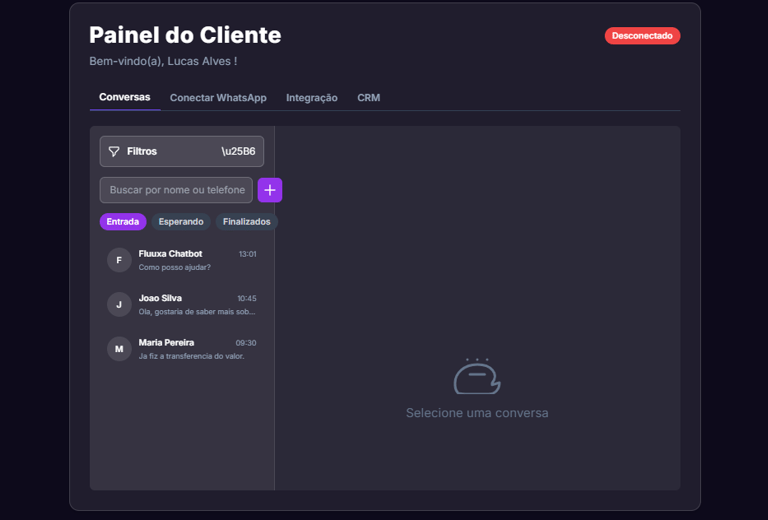Select the Finalizados filter chip
This screenshot has height=520, width=768.
(x=246, y=221)
